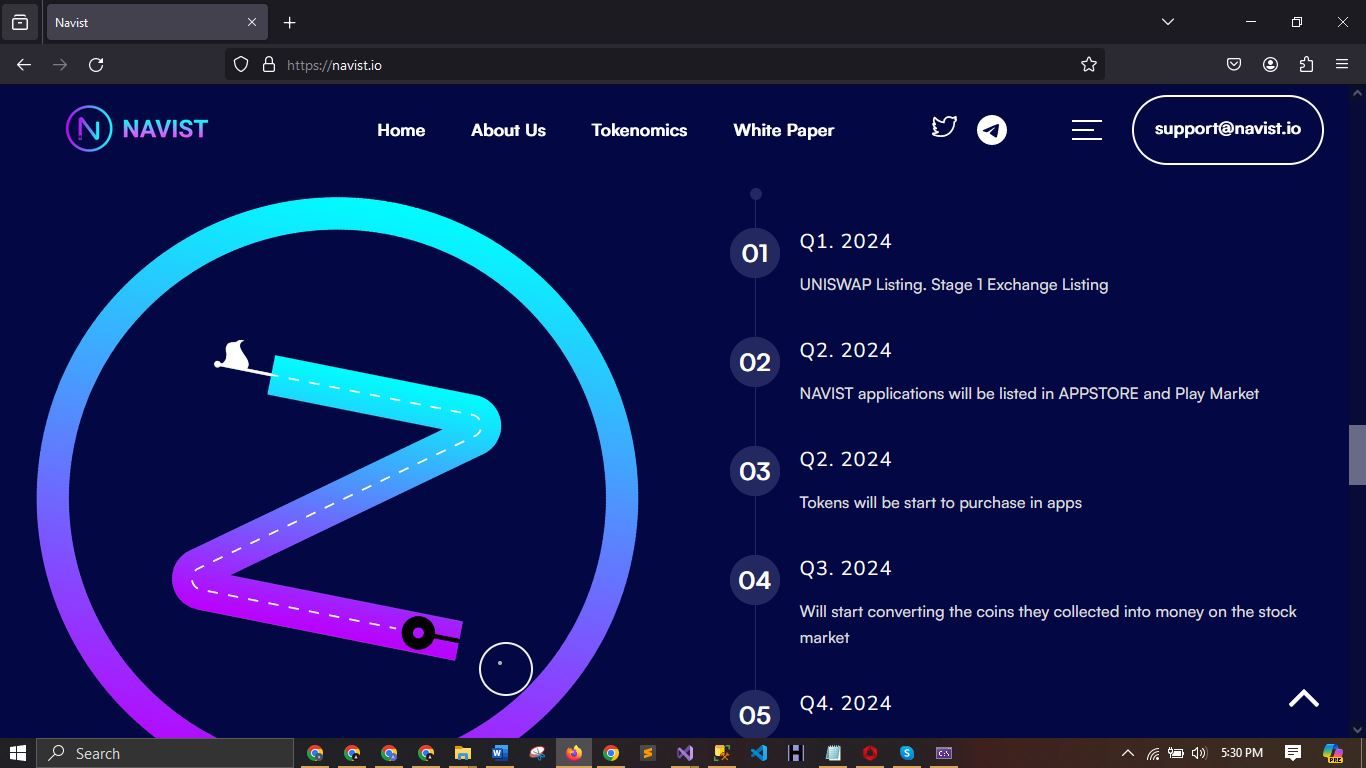The image size is (1366, 768).
Task: Click the NAVIST logo in the header
Action: coord(137,129)
